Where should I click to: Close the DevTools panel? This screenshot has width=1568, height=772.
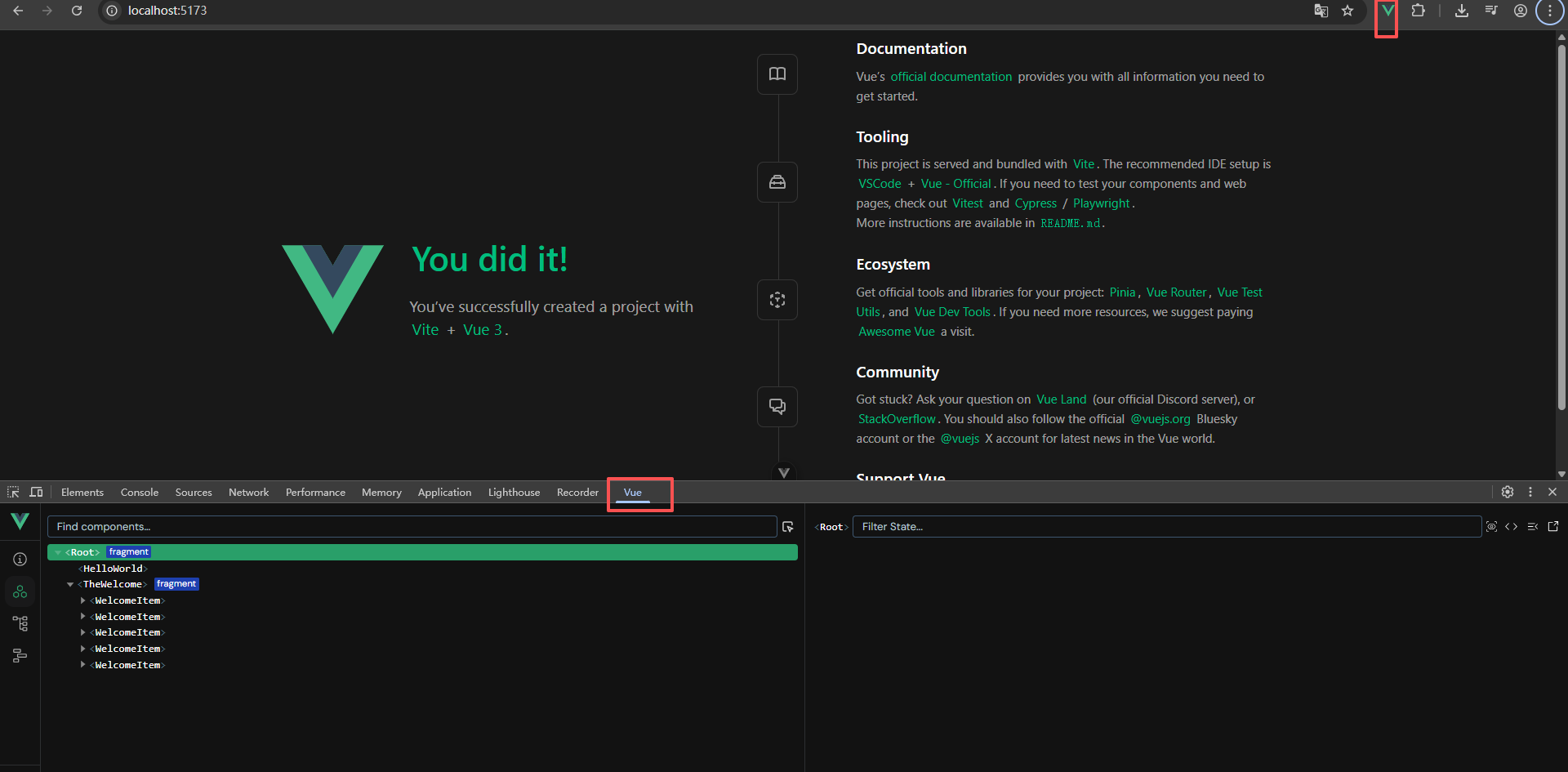tap(1552, 492)
